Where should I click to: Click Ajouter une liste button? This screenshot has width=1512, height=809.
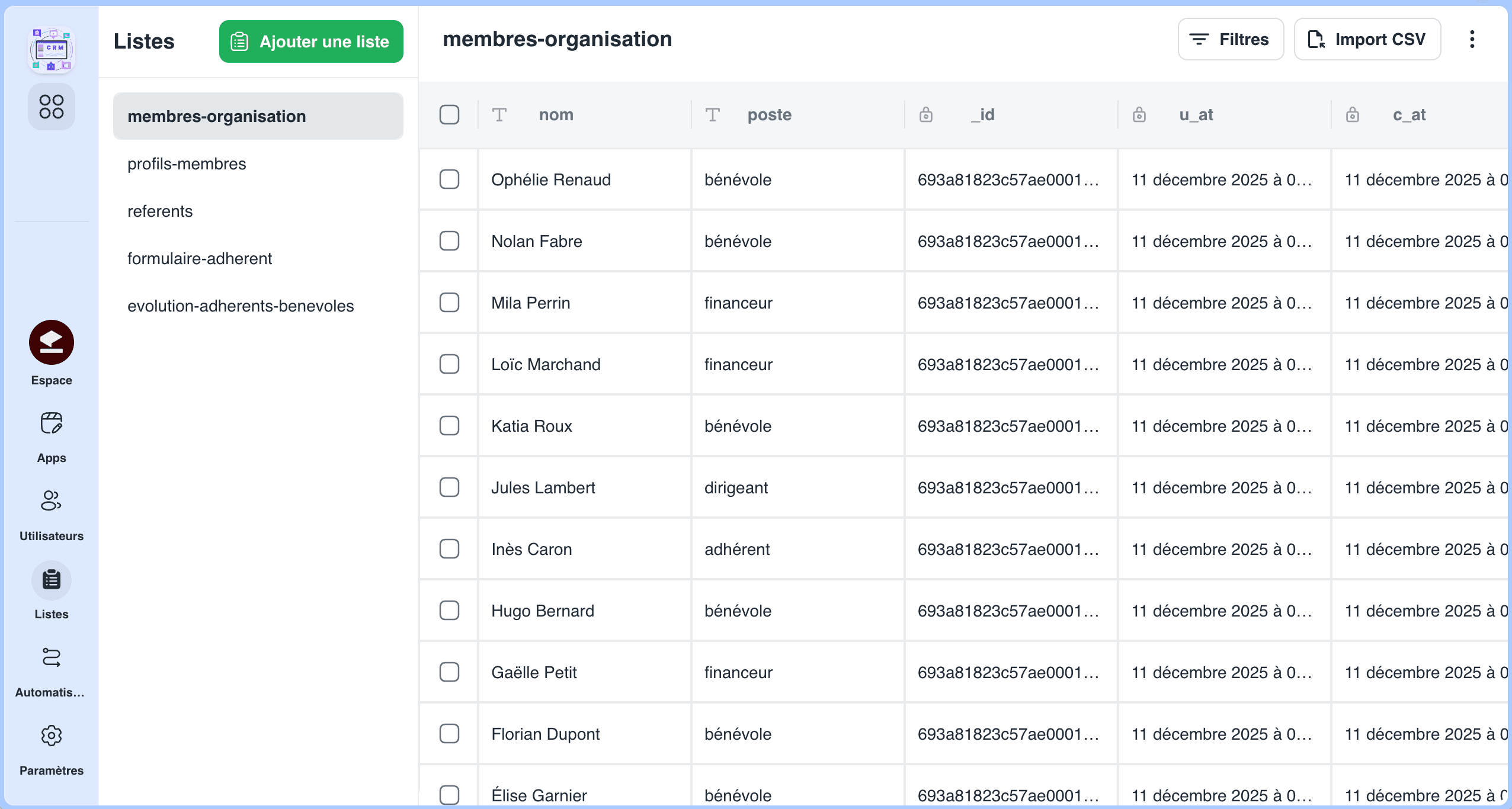pyautogui.click(x=311, y=41)
